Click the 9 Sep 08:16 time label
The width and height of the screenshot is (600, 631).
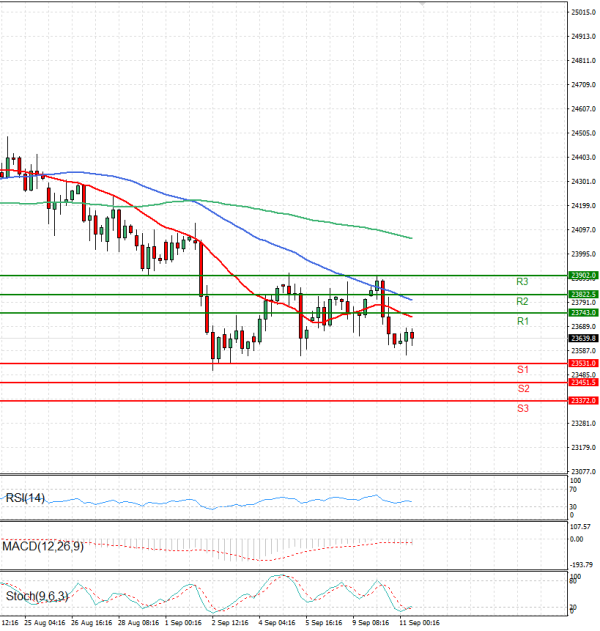click(x=371, y=623)
